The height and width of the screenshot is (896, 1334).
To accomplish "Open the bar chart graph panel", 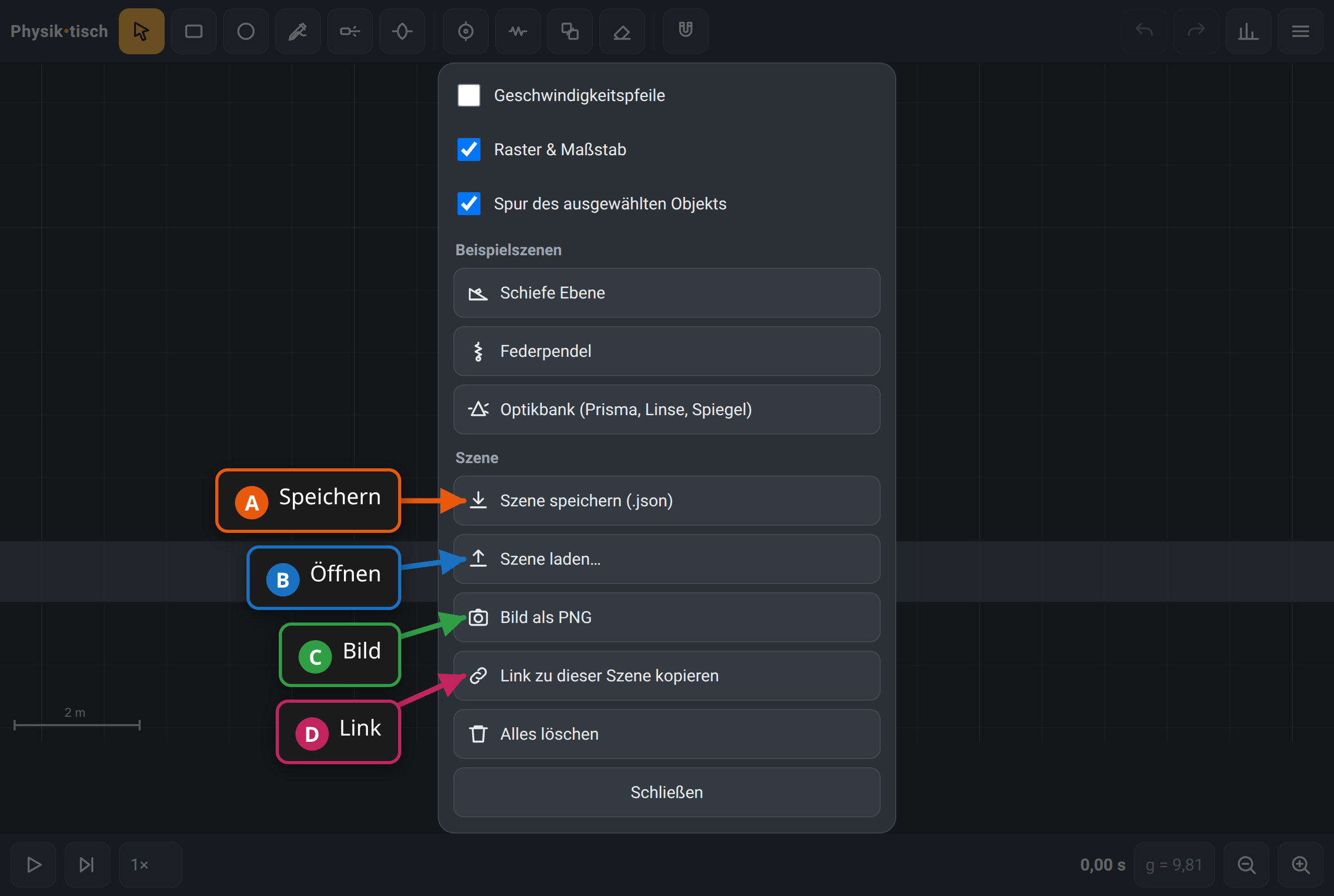I will pos(1248,31).
